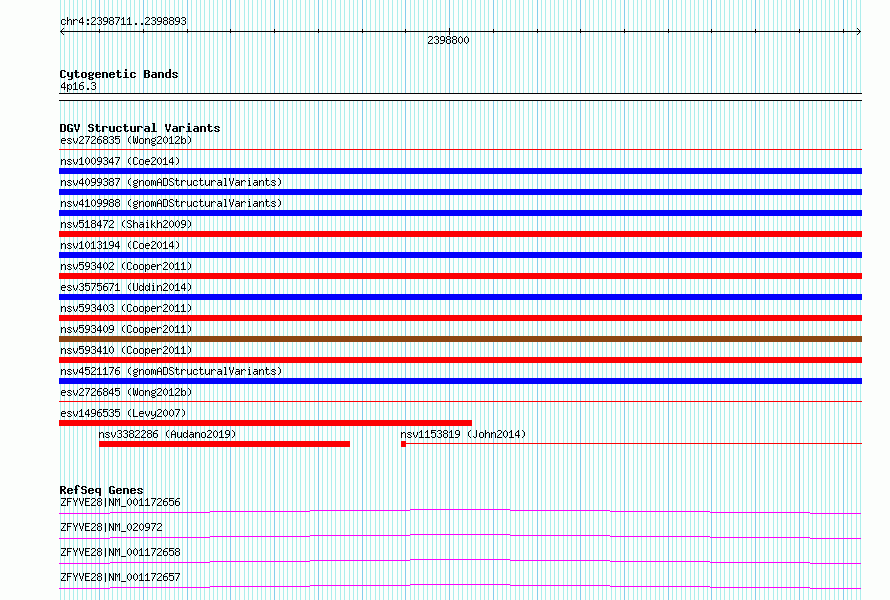This screenshot has width=890, height=600.
Task: Click the Cytogenetic Bands track title
Action: pyautogui.click(x=119, y=74)
